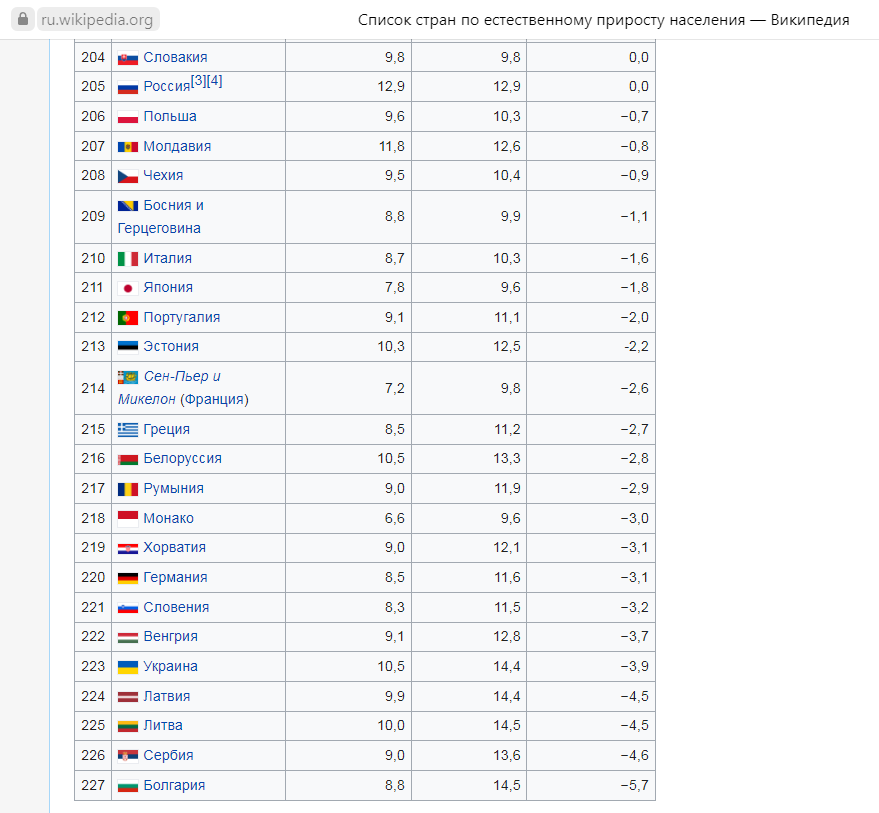879x813 pixels.
Task: Click the Greece flag icon
Action: 128,429
